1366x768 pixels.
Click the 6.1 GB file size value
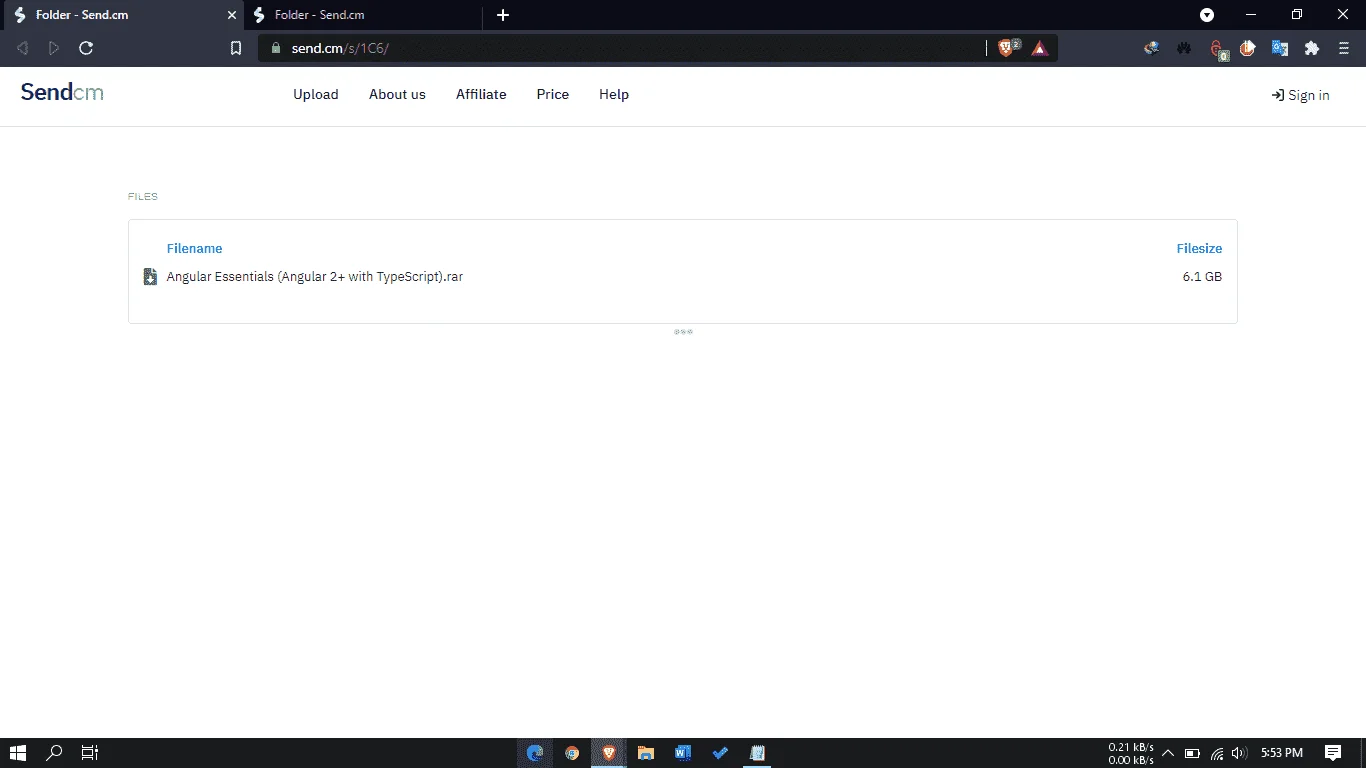click(x=1202, y=277)
